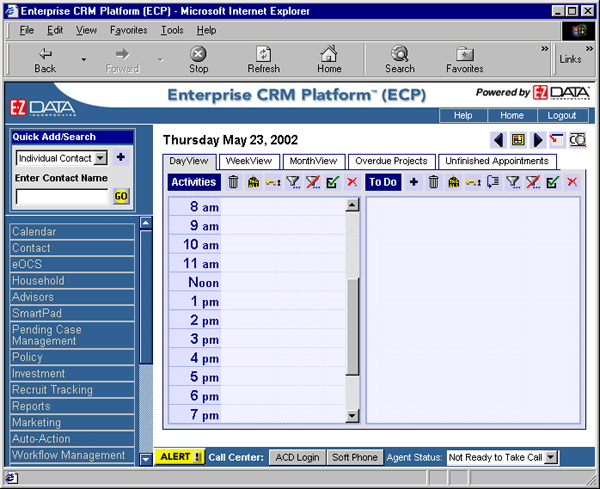This screenshot has height=489, width=600.
Task: Mark To Do green check icon
Action: (x=553, y=182)
